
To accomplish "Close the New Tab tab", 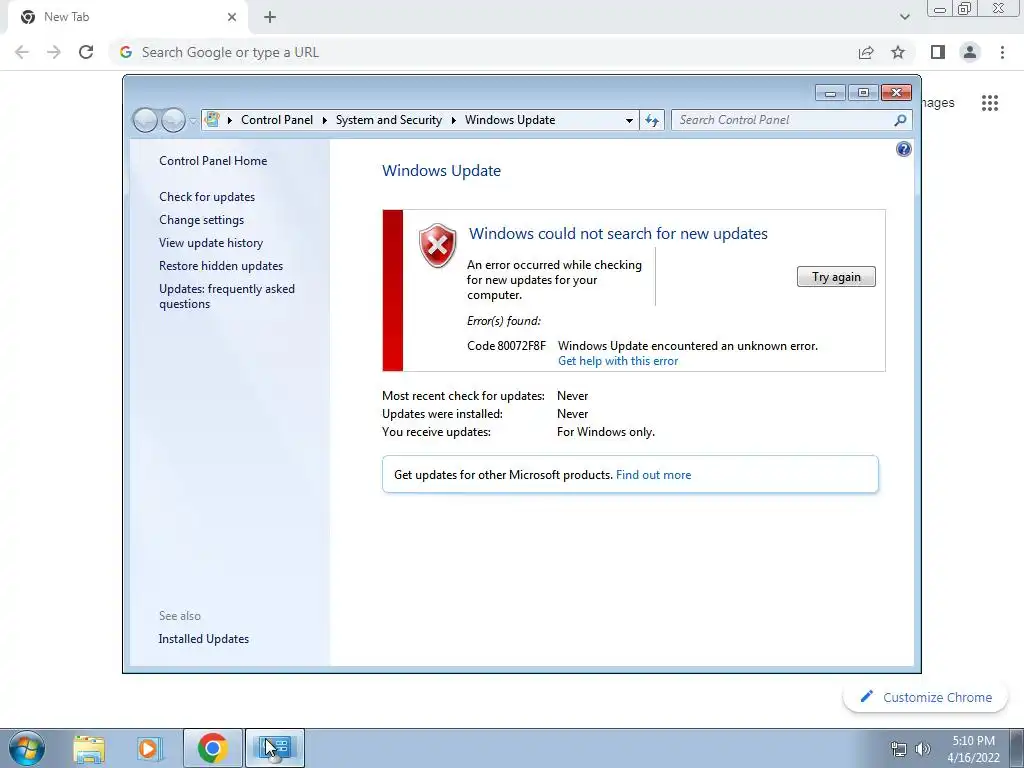I will pos(232,17).
